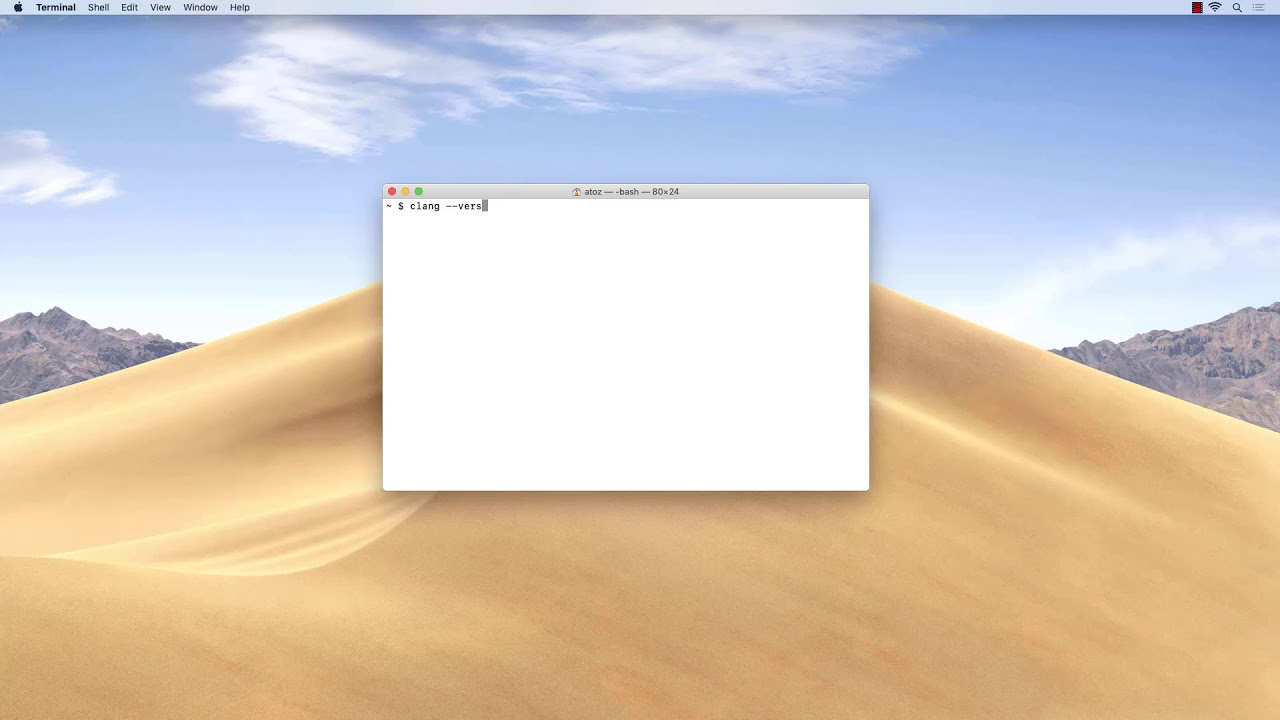Click the home folder icon in Terminal title
This screenshot has height=720, width=1280.
click(577, 191)
